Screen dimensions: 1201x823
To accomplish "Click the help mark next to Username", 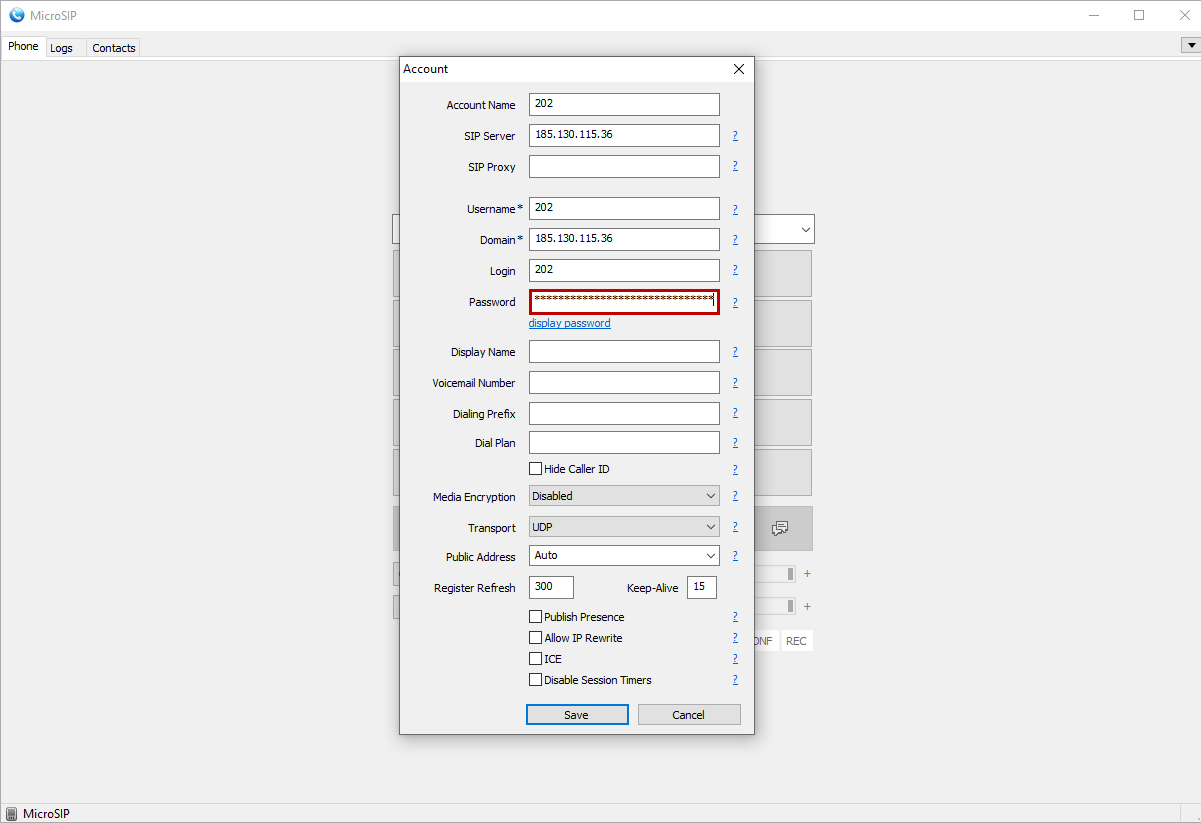I will pyautogui.click(x=735, y=209).
